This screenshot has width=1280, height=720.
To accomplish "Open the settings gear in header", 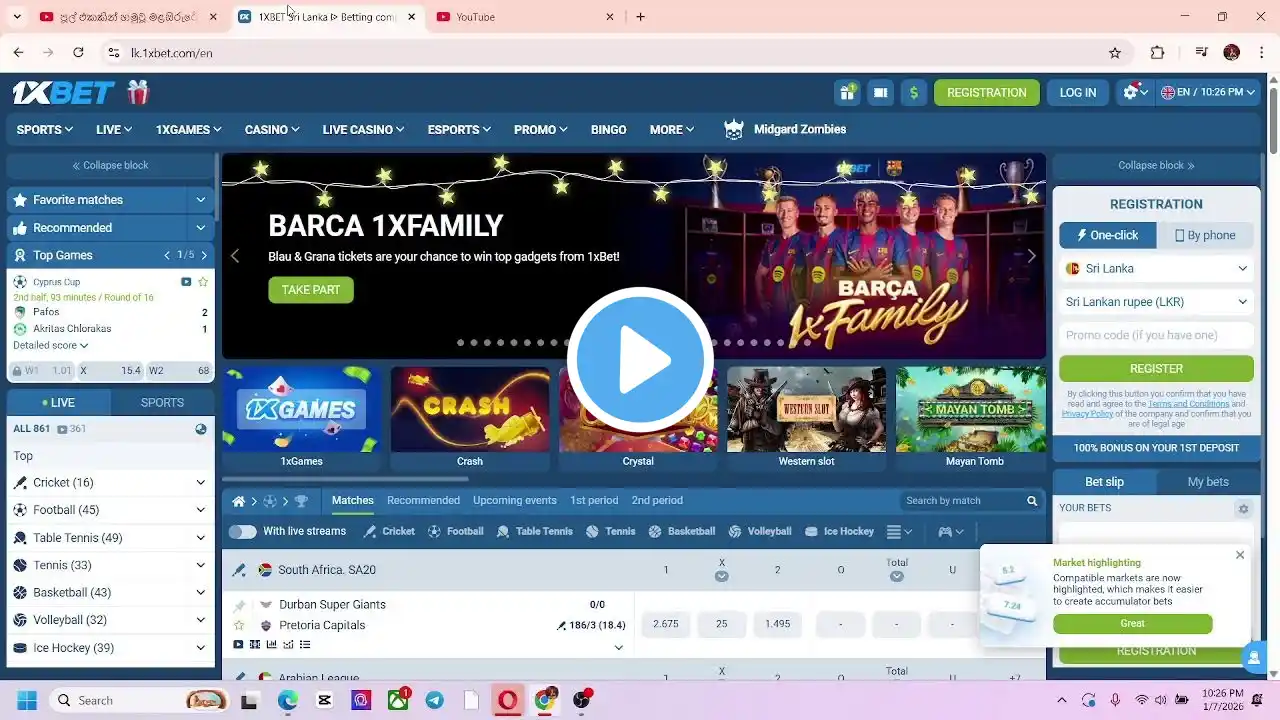I will point(1131,92).
